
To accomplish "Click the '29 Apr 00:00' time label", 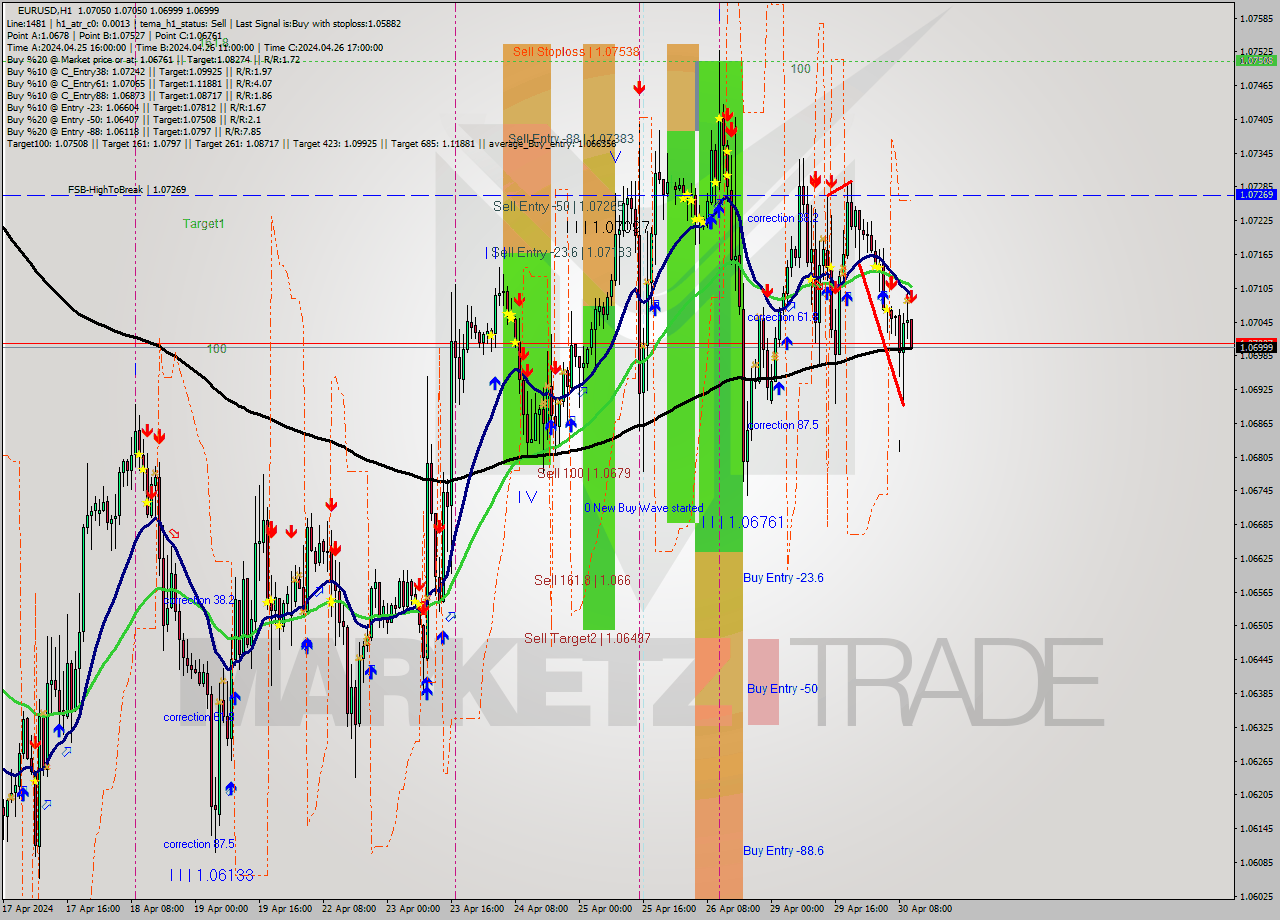I will [x=797, y=909].
